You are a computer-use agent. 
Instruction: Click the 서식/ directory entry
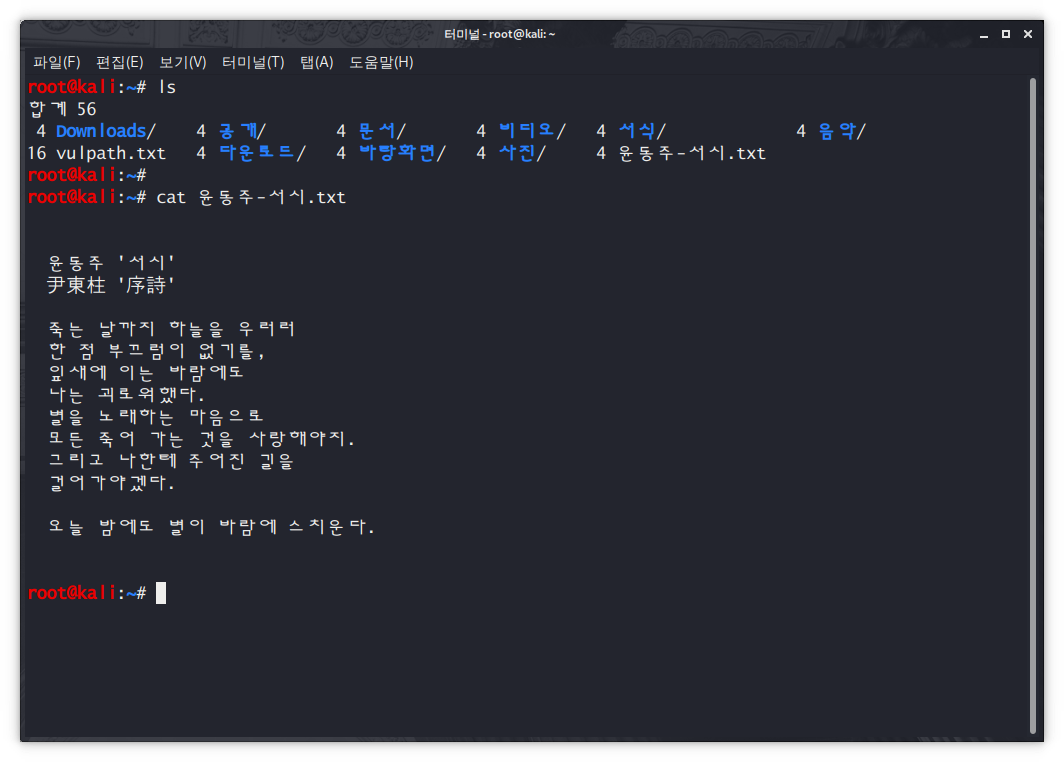click(x=643, y=131)
